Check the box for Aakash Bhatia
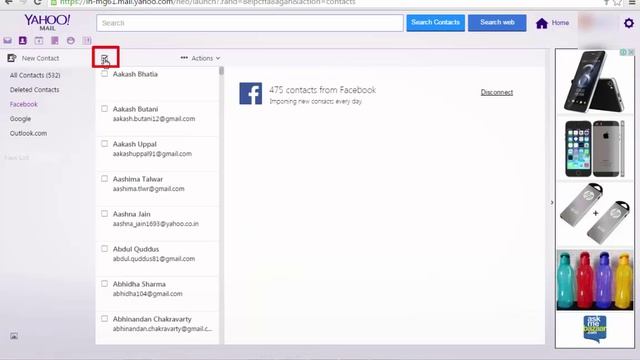 [x=104, y=73]
